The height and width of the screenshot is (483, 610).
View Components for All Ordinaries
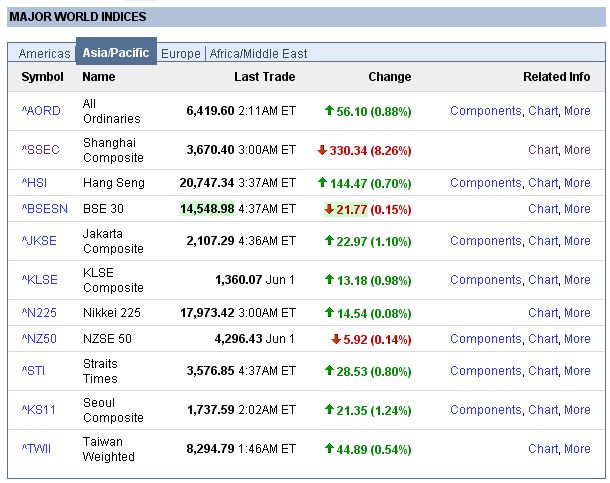pyautogui.click(x=486, y=111)
